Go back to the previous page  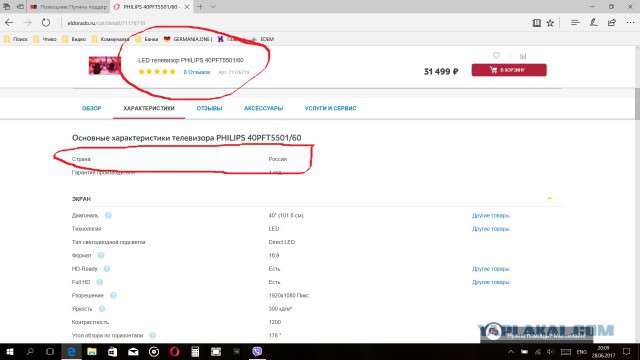(x=9, y=23)
